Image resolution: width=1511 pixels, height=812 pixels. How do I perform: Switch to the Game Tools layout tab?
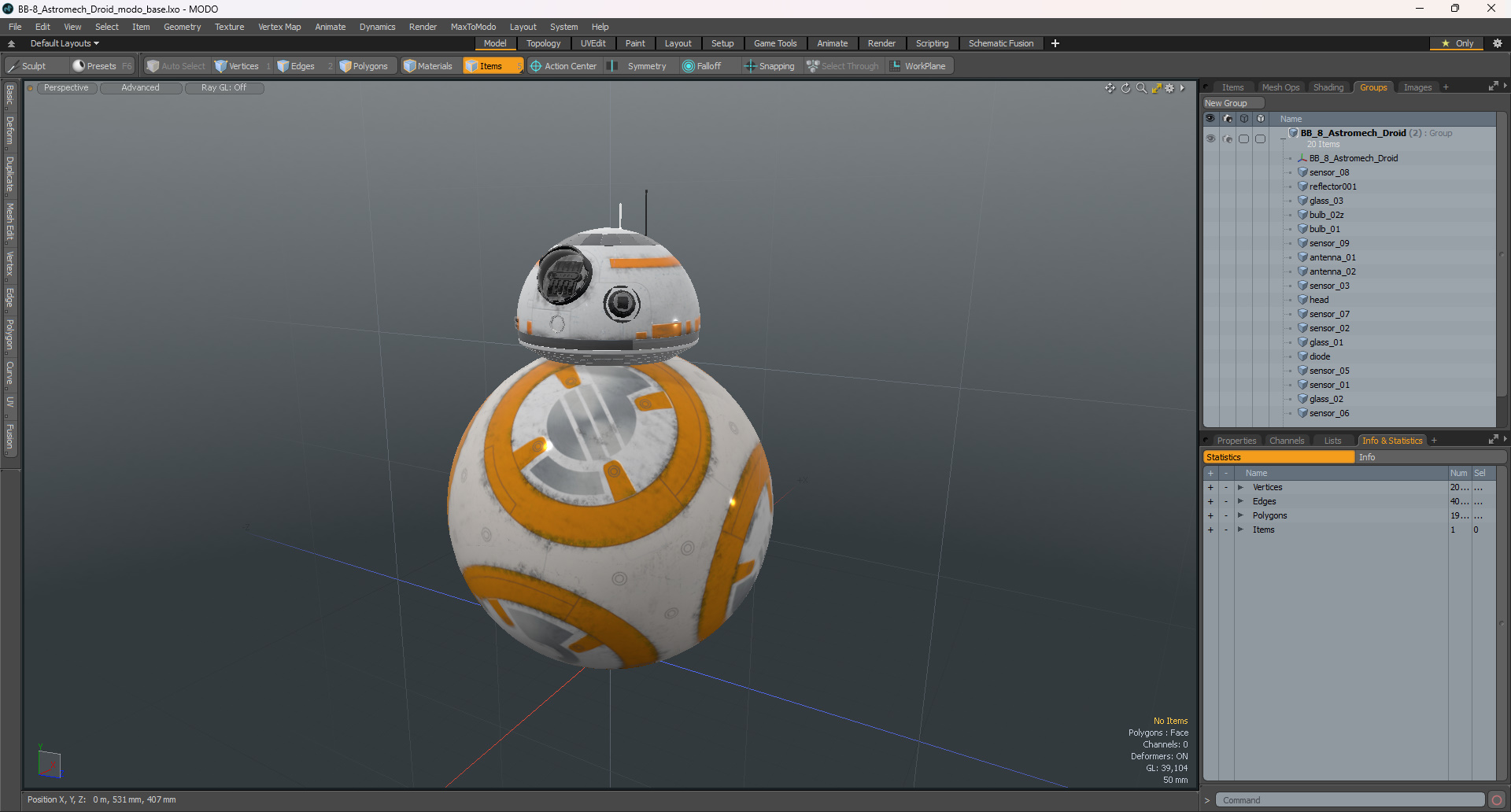[x=775, y=43]
